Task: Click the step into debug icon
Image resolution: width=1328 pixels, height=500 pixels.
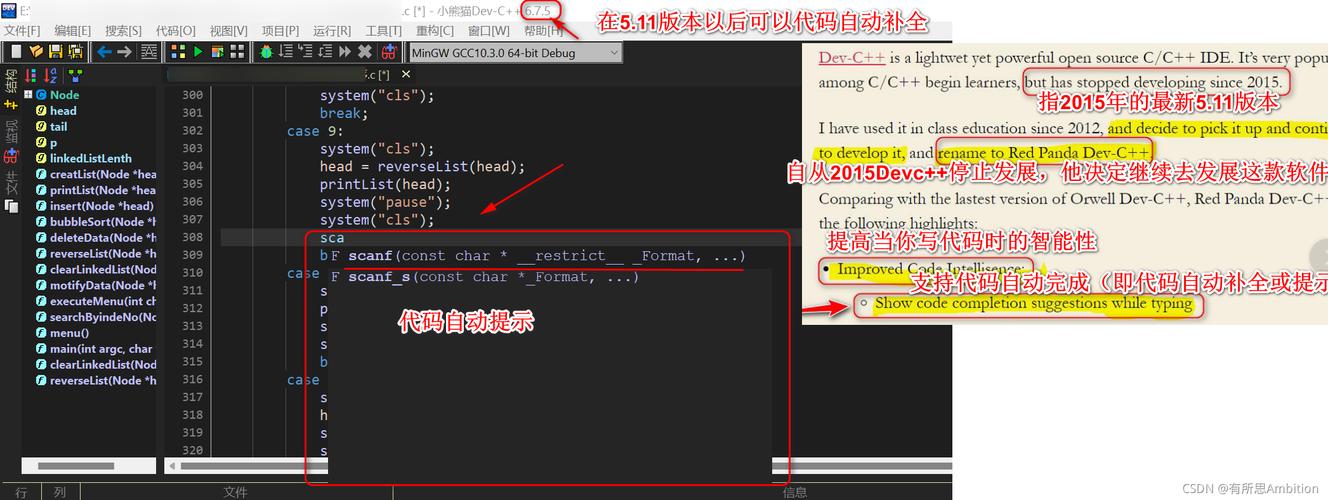Action: point(305,52)
